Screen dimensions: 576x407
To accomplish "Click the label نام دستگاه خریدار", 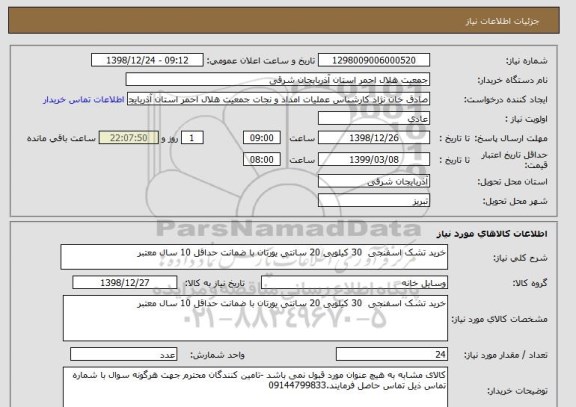I will click(512, 80).
